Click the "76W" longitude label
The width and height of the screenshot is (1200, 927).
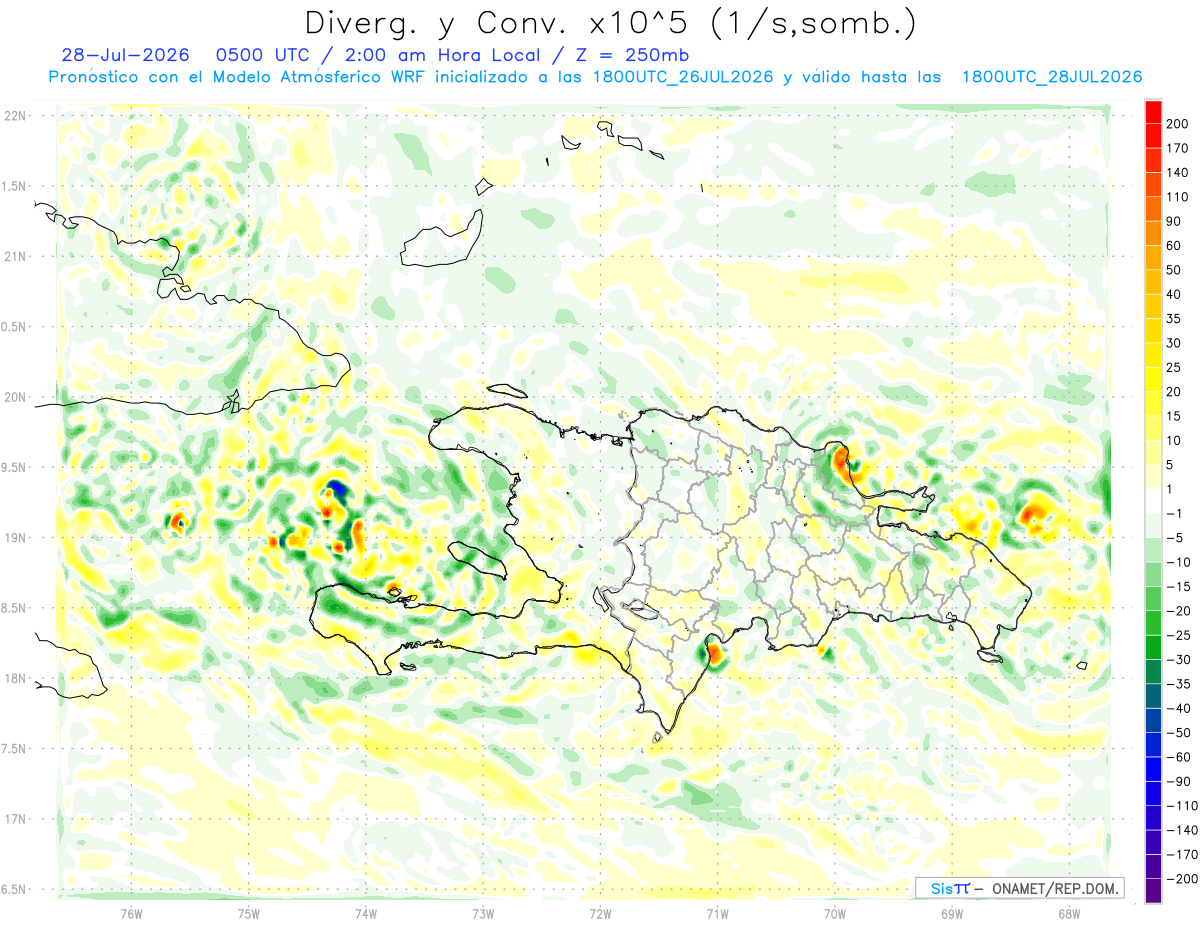click(131, 914)
